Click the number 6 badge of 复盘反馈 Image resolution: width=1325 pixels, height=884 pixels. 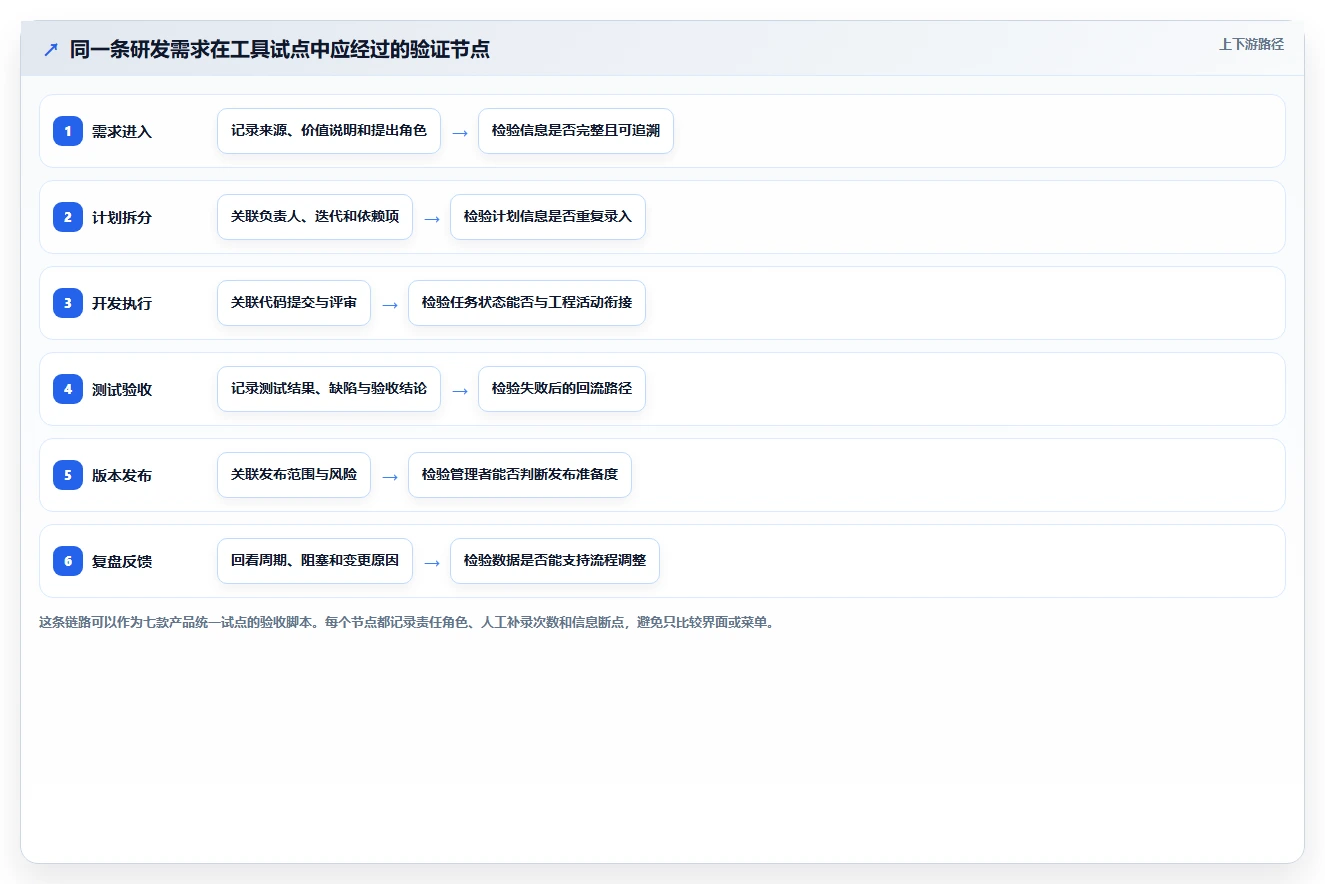point(68,561)
